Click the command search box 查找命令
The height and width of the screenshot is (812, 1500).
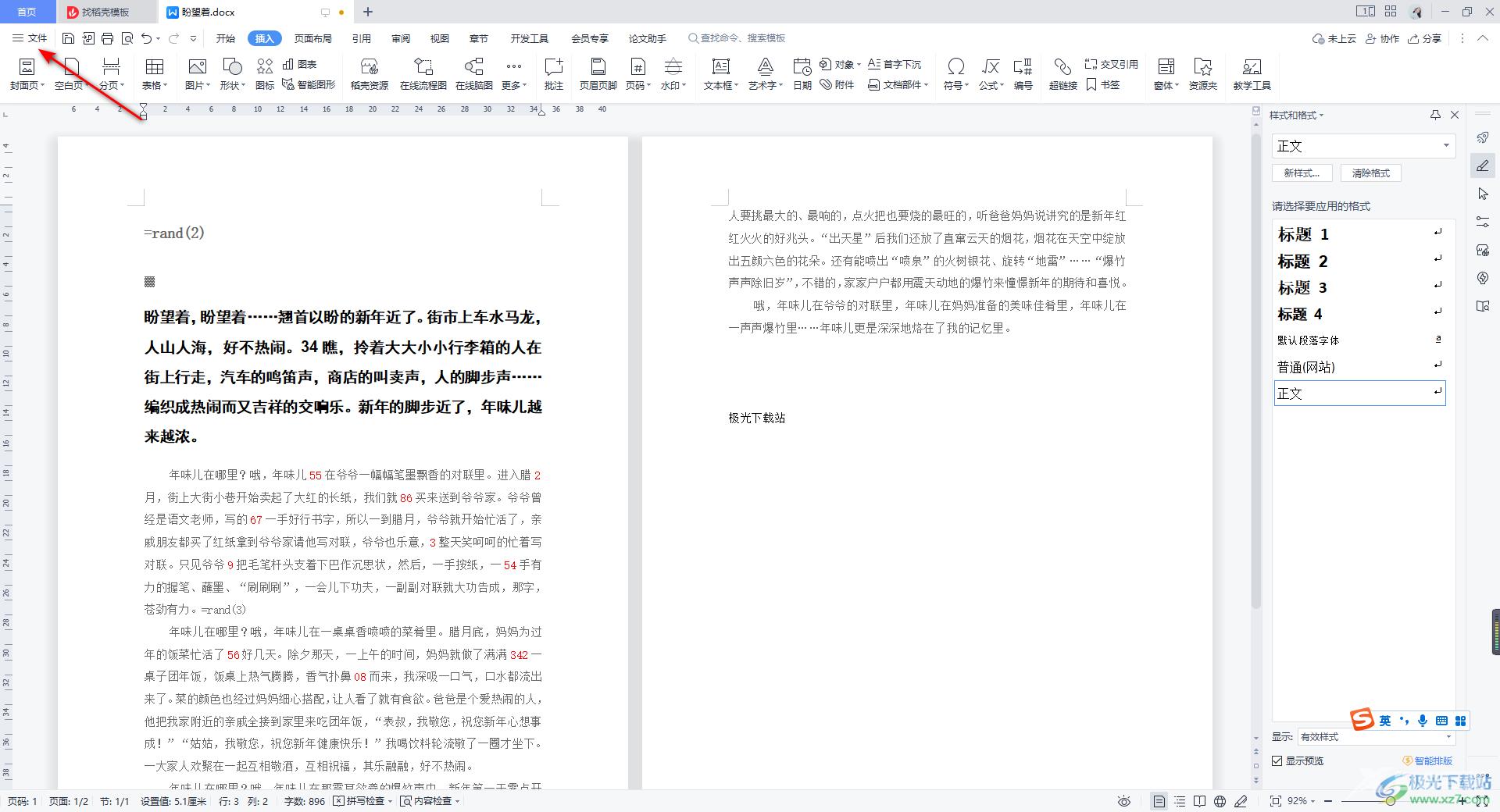click(737, 38)
